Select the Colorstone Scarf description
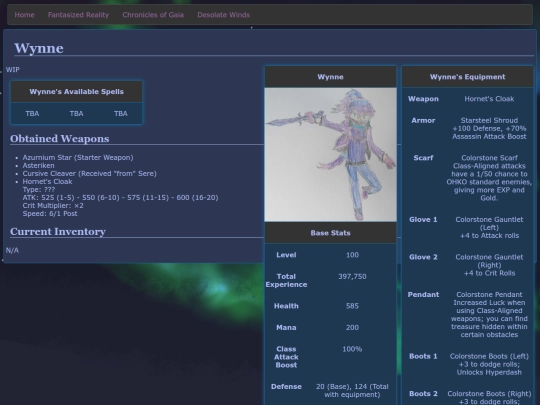The image size is (540, 405). click(489, 178)
